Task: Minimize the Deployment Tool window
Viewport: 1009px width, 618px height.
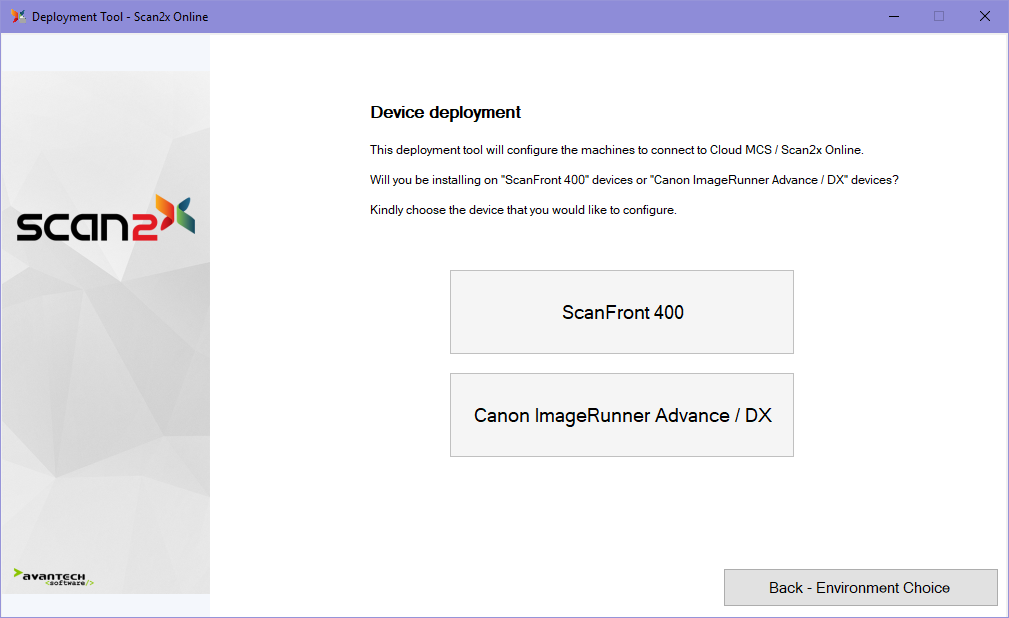Action: tap(892, 16)
